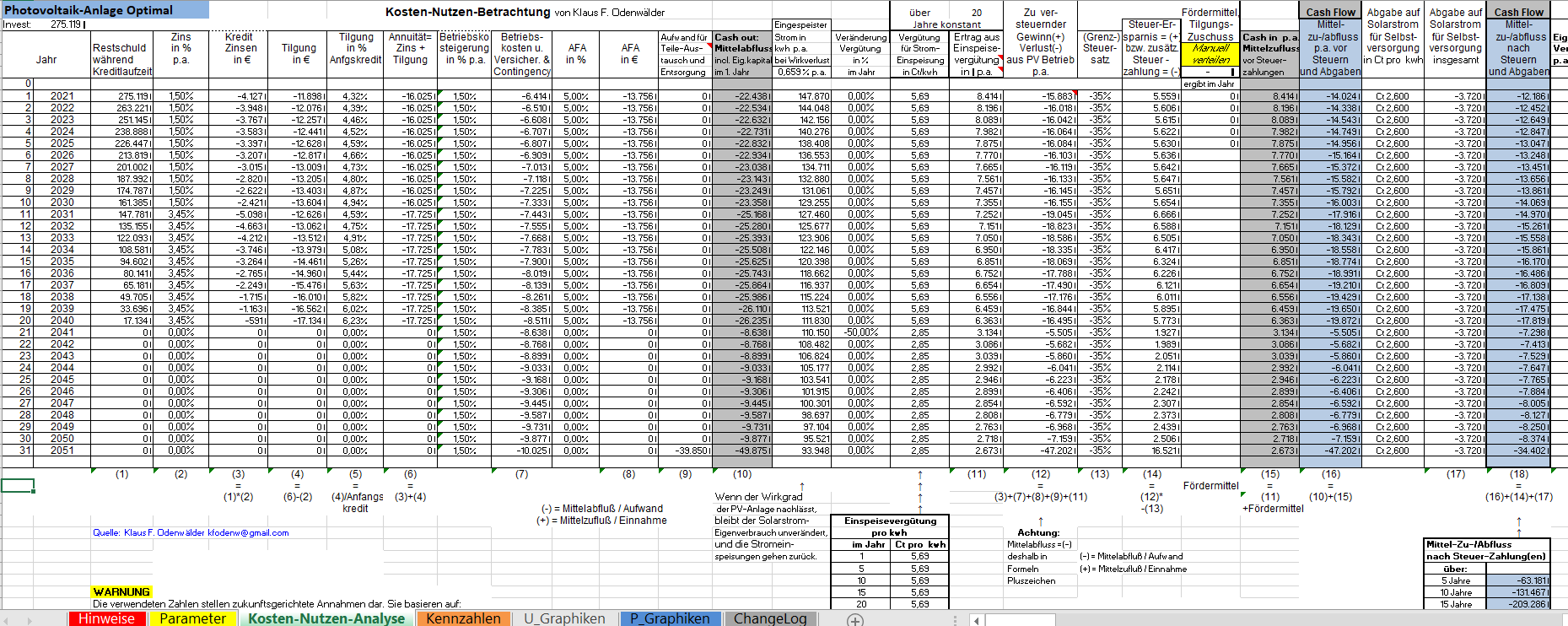Click the '-12.186' cash flow nach Steuern value
This screenshot has height=626, width=1568.
pos(1518,96)
